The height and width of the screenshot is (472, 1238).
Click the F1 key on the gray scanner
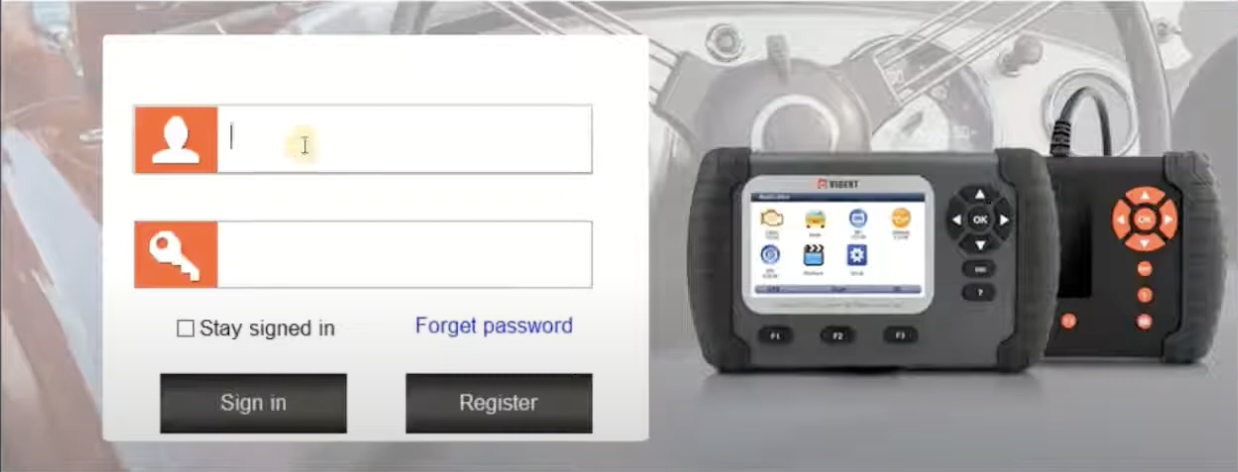(x=775, y=336)
